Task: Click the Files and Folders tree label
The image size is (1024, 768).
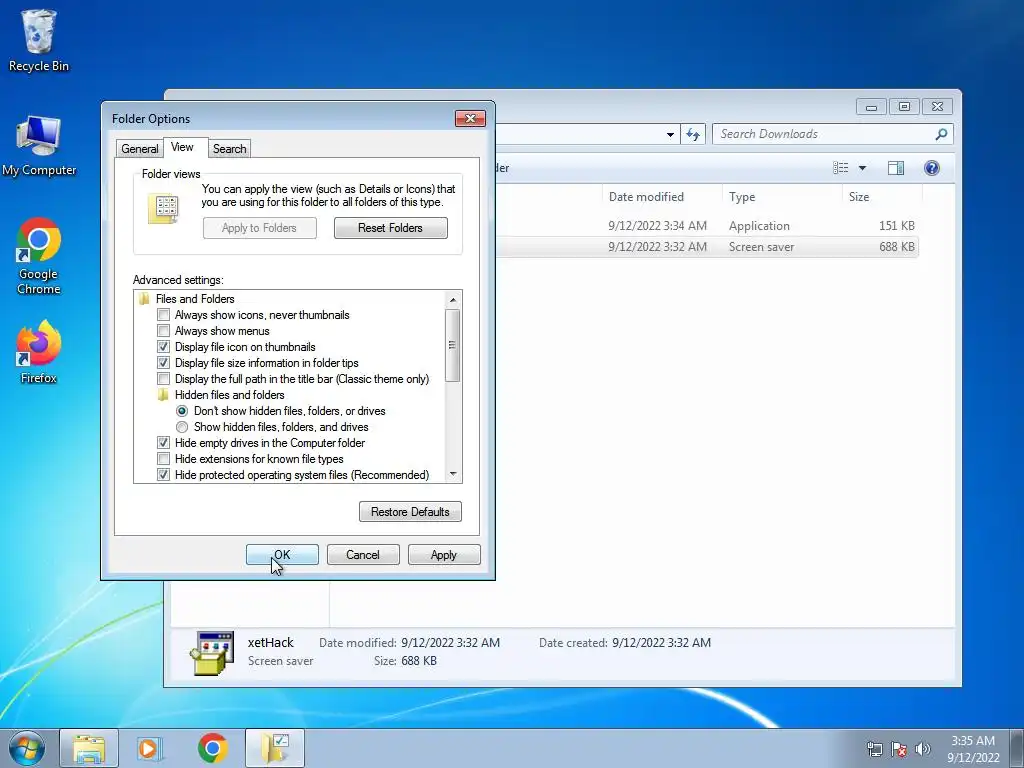Action: pyautogui.click(x=195, y=298)
